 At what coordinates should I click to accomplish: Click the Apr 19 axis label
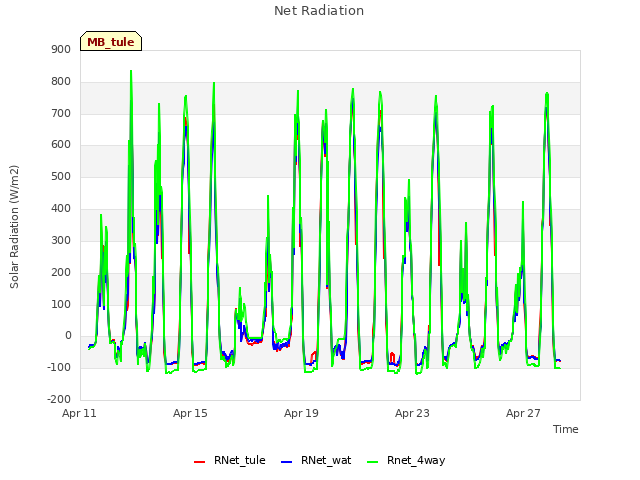point(301,413)
